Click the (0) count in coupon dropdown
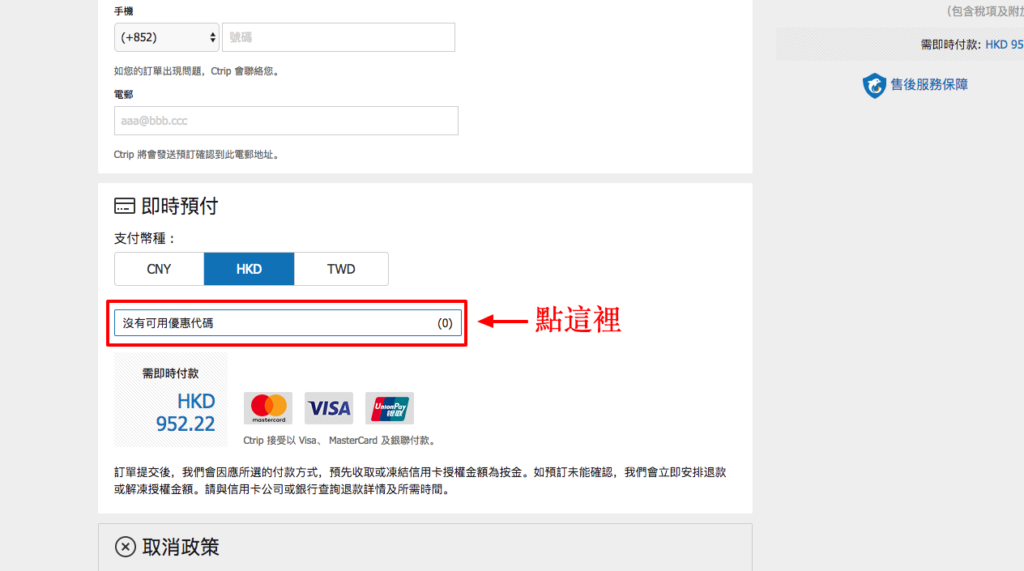 (445, 323)
